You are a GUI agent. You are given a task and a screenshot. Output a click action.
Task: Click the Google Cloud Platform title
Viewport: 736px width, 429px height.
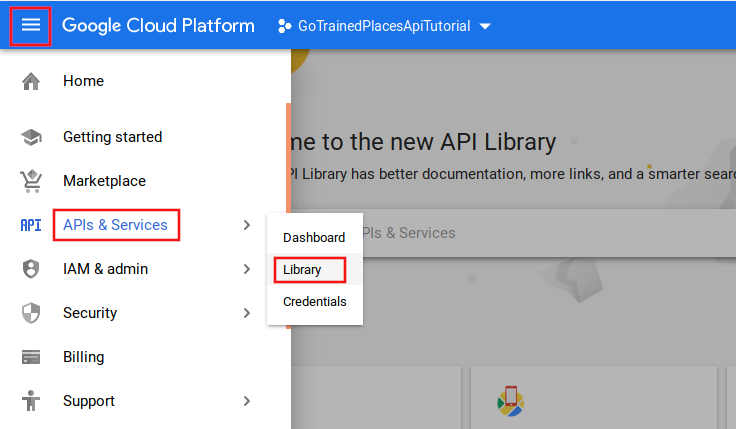pyautogui.click(x=158, y=26)
